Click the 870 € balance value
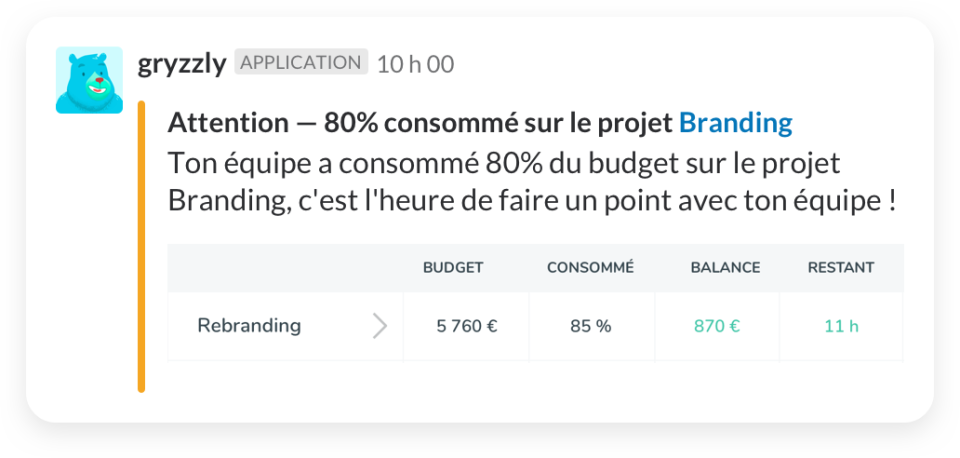 tap(716, 326)
